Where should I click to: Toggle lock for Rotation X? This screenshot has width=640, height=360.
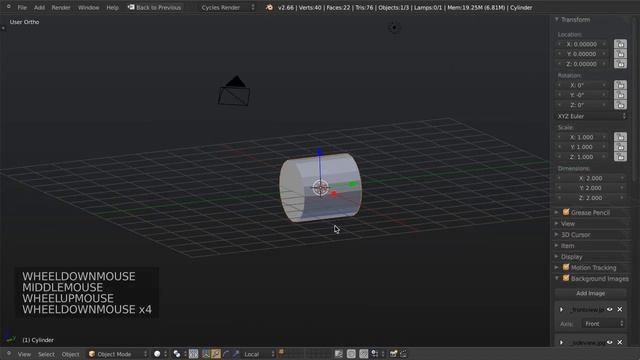620,85
